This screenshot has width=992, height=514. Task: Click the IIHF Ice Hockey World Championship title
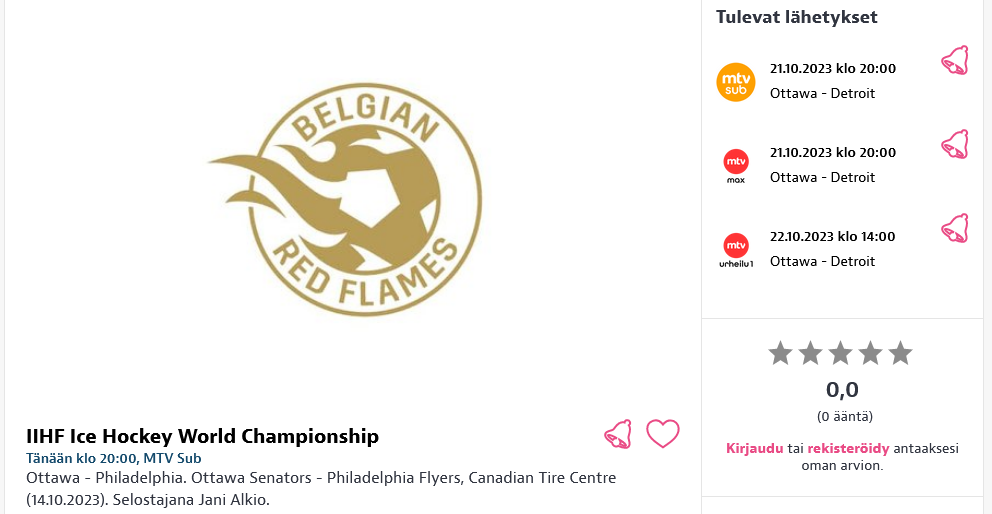coord(202,436)
